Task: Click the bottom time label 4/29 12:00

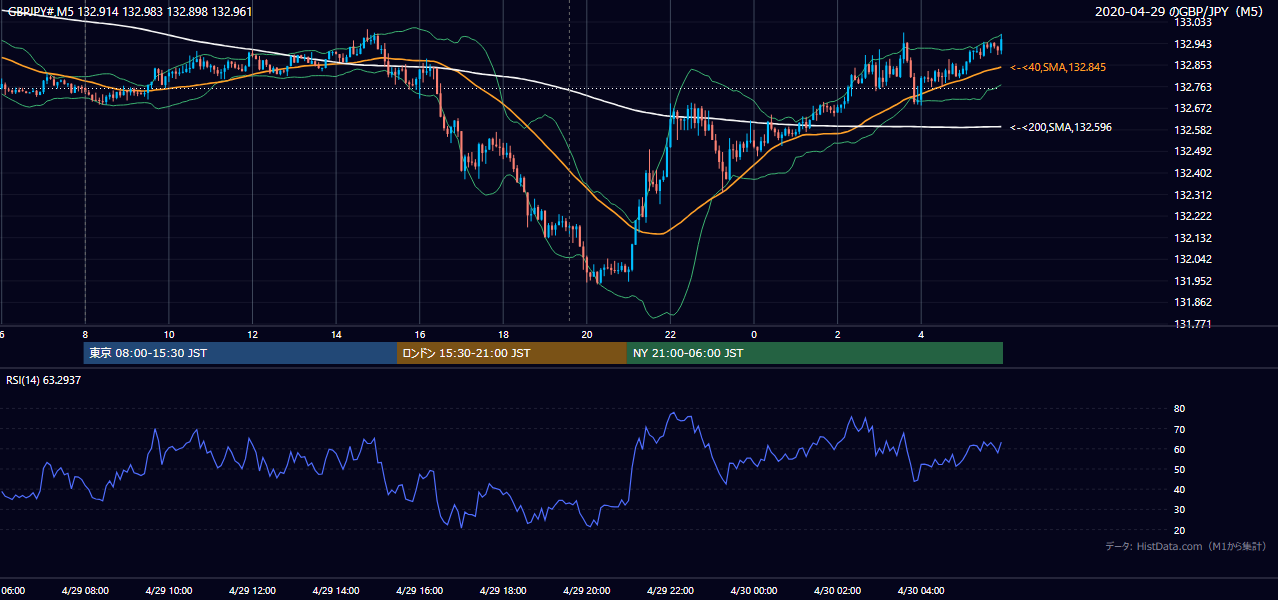Action: [252, 590]
